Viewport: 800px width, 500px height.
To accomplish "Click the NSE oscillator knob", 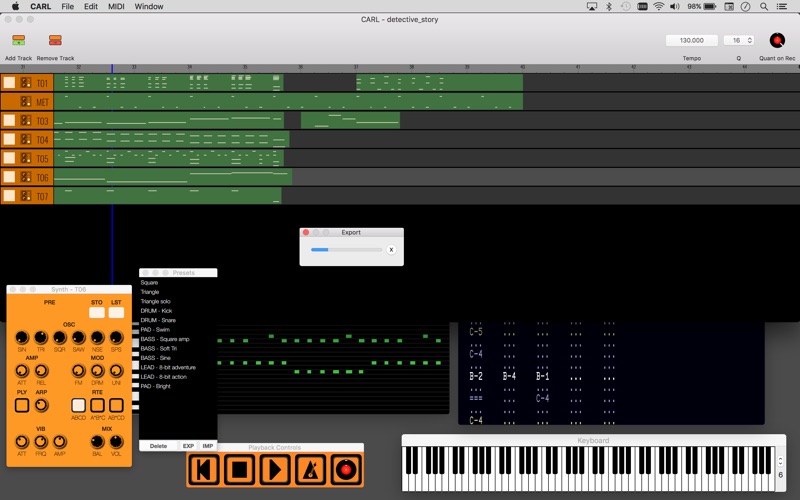I will [97, 337].
